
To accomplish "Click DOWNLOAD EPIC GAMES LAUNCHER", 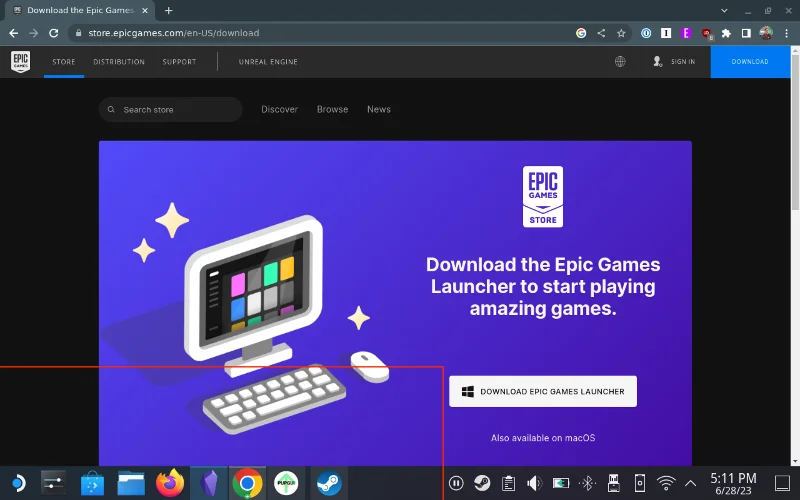I will pyautogui.click(x=543, y=391).
